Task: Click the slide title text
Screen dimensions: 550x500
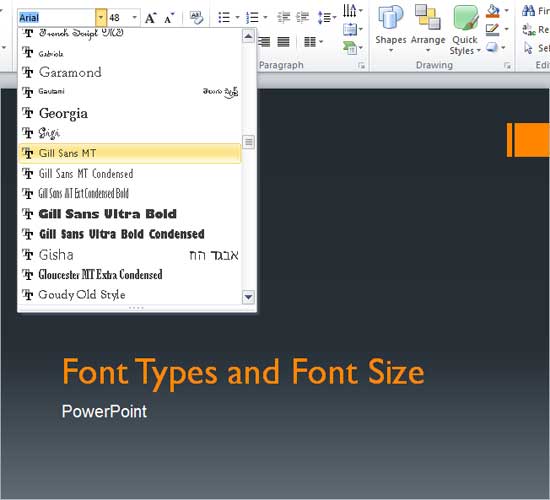Action: [x=243, y=374]
